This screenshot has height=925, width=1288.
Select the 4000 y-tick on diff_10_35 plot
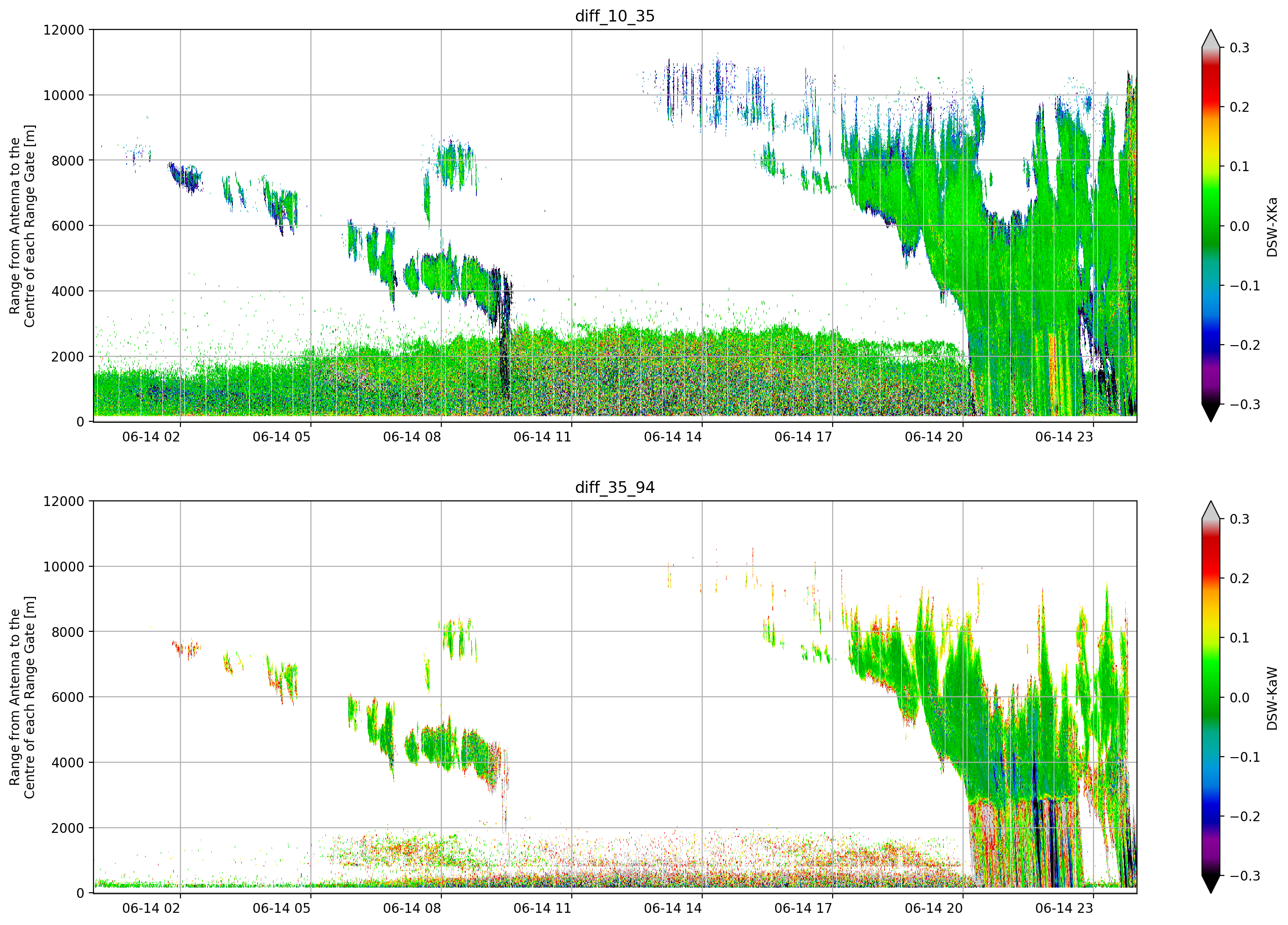tap(68, 291)
